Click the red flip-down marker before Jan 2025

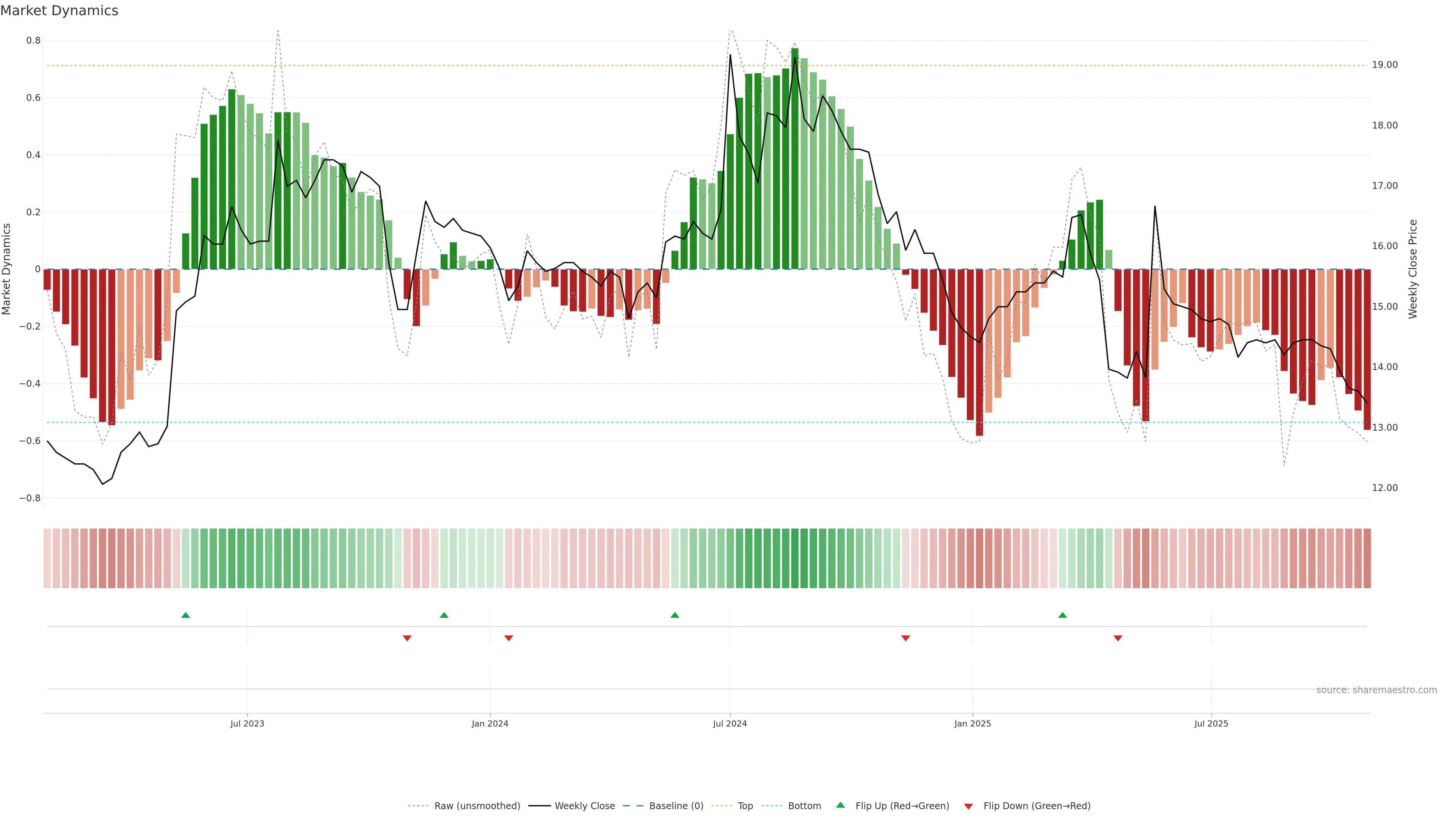905,638
